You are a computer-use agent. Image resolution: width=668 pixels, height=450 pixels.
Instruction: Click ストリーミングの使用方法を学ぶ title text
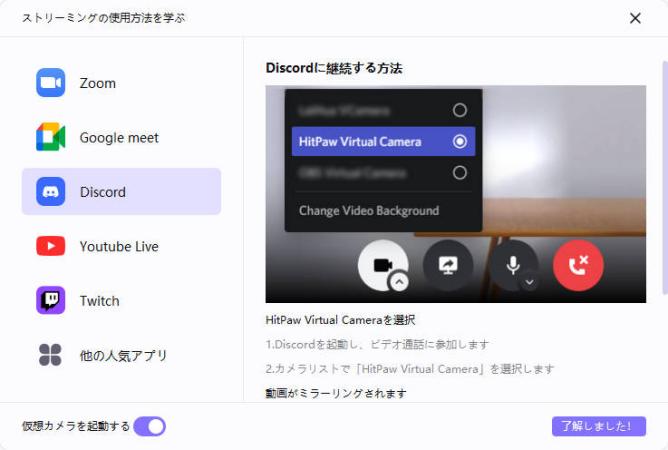(104, 18)
